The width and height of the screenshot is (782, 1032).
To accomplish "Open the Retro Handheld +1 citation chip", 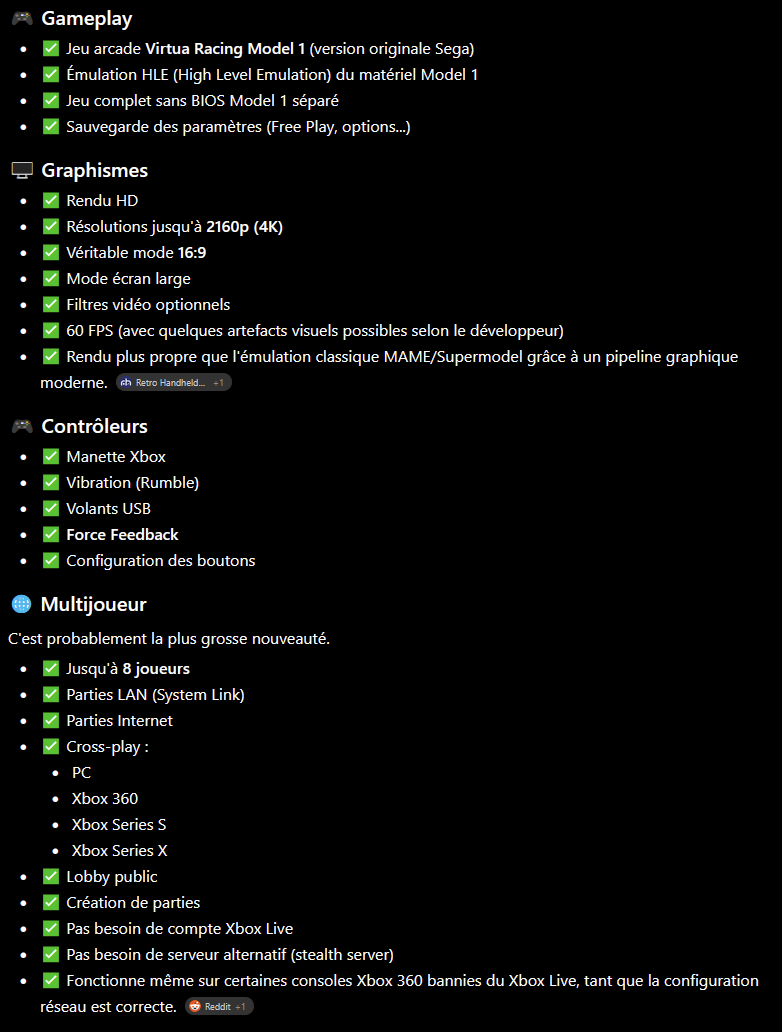I will (x=174, y=382).
